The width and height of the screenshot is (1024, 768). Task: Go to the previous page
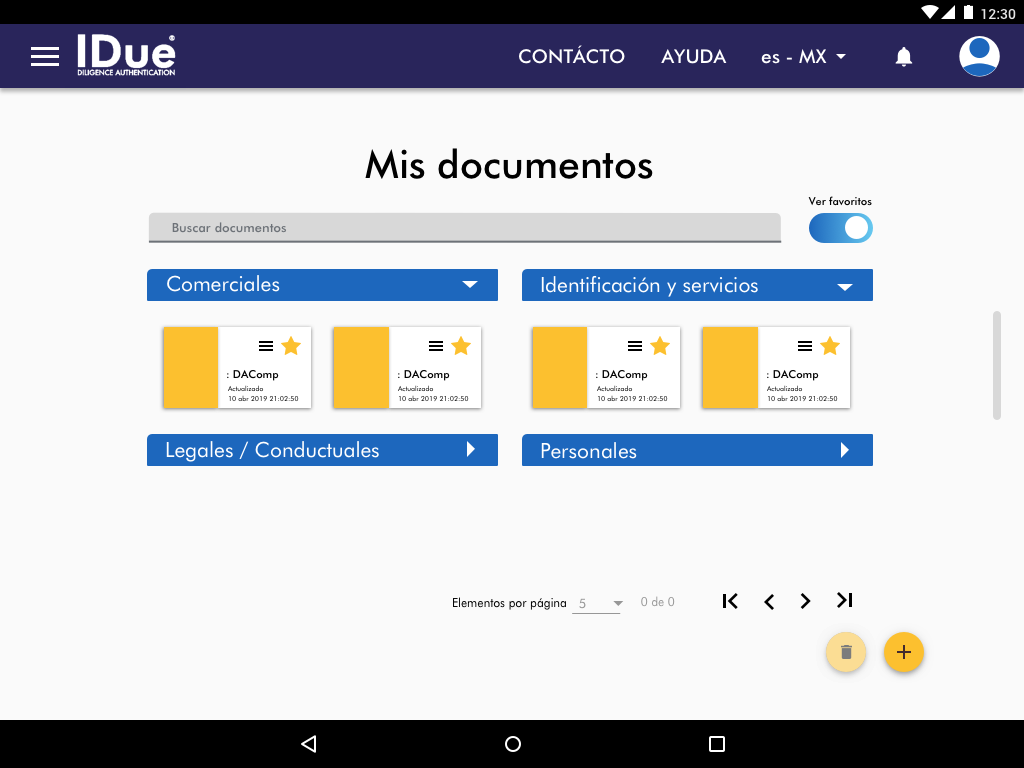tap(769, 601)
